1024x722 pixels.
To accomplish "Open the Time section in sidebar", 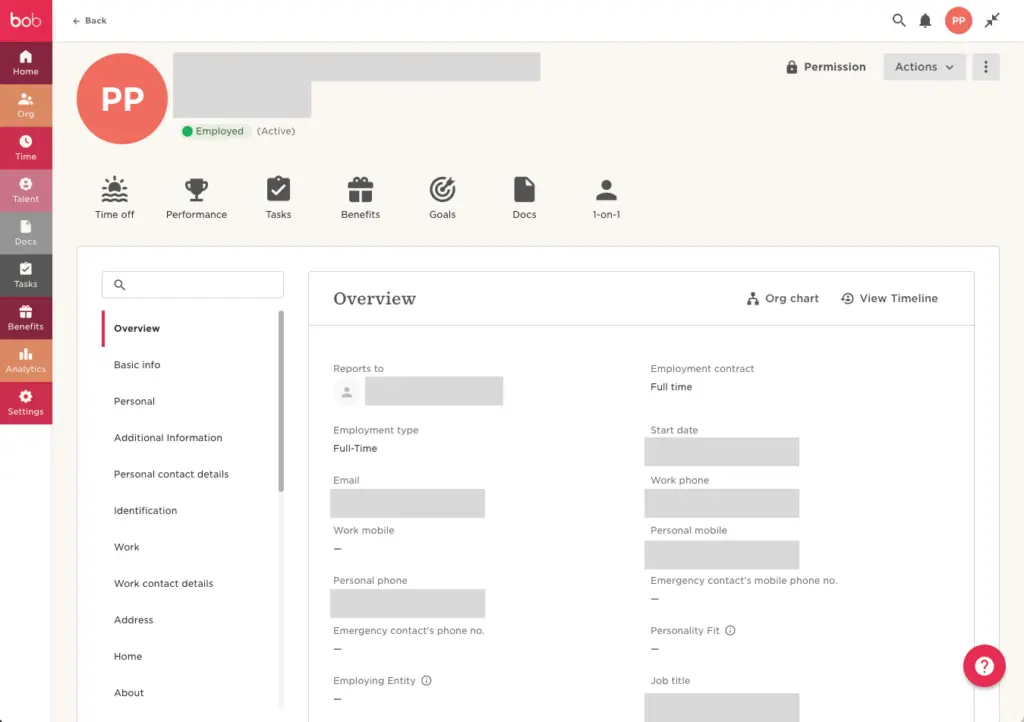I will tap(25, 148).
